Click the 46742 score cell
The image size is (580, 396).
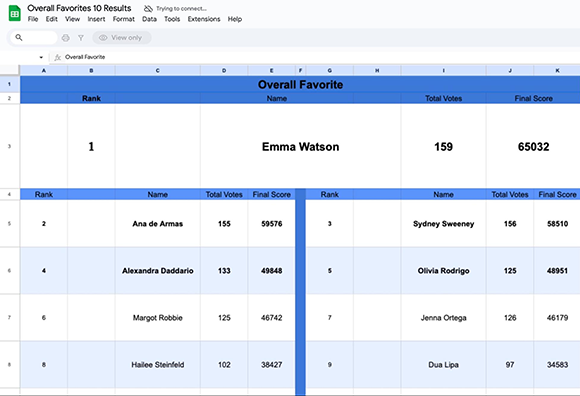pos(272,318)
